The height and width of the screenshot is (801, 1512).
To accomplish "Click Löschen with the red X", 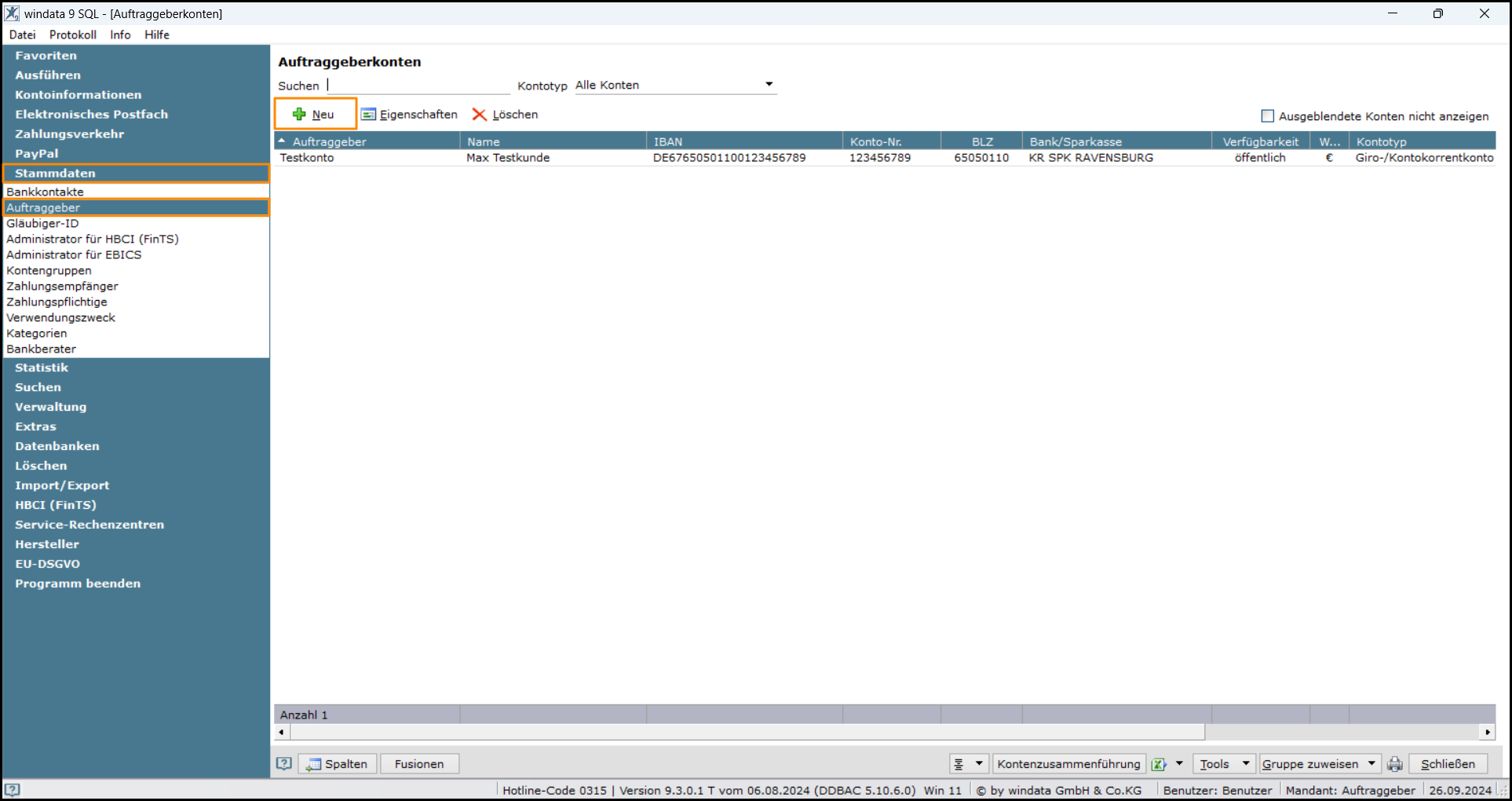I will [x=505, y=115].
